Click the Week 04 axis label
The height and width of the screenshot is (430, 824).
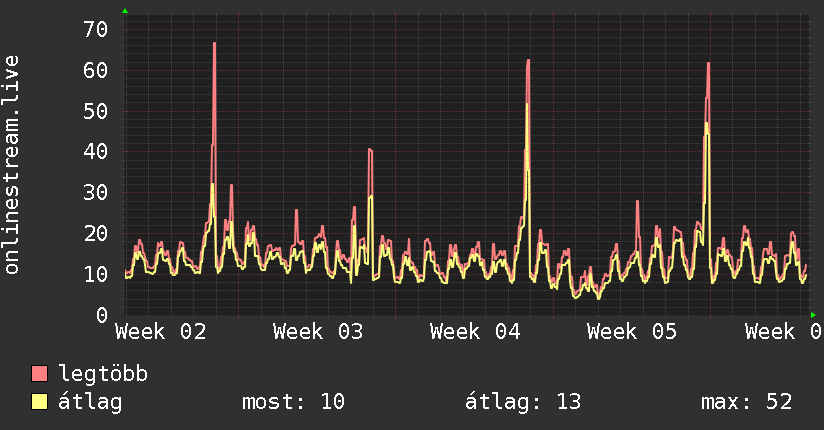[x=475, y=332]
